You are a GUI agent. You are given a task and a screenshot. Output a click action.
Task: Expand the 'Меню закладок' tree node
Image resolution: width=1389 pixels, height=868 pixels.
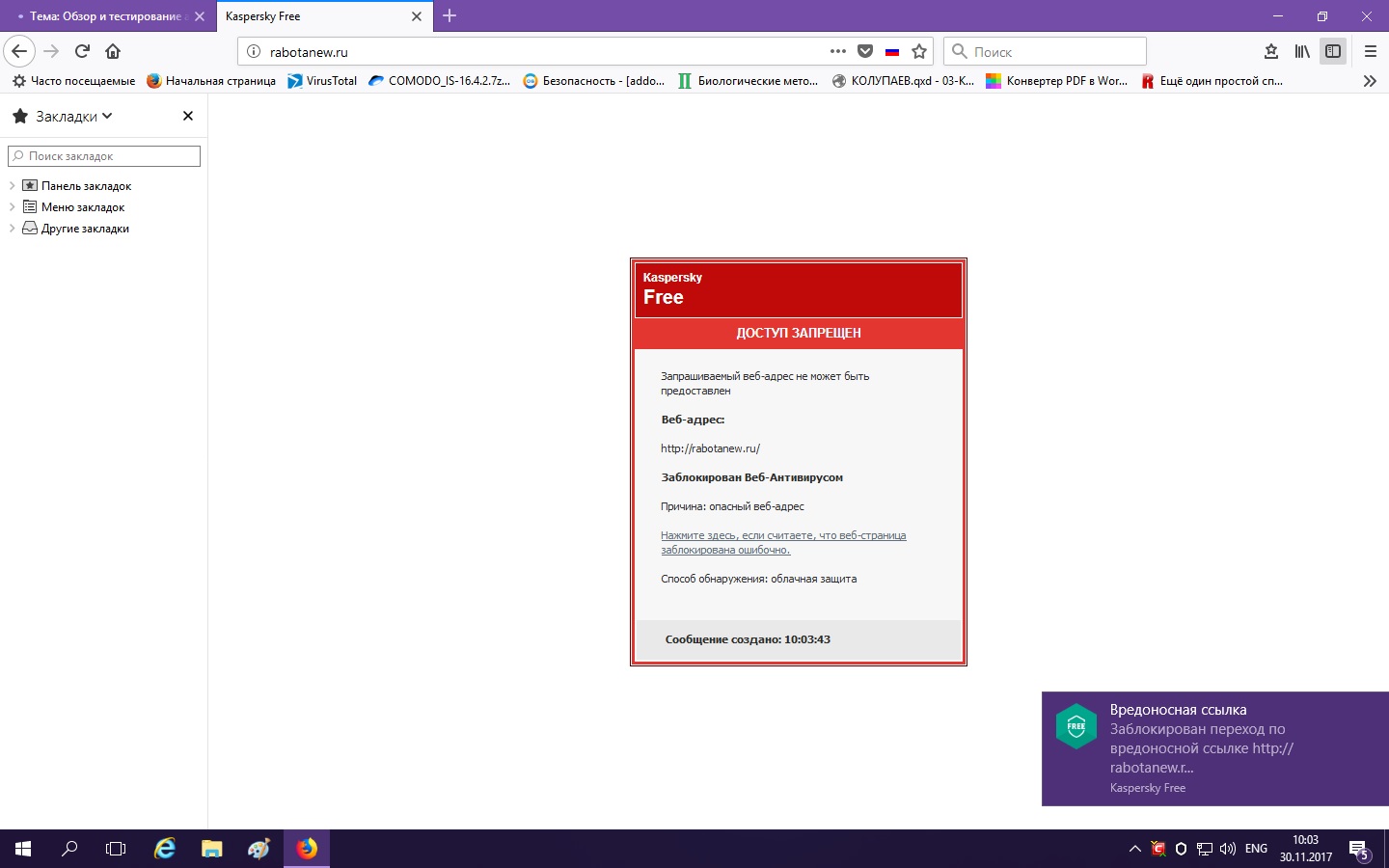[12, 206]
